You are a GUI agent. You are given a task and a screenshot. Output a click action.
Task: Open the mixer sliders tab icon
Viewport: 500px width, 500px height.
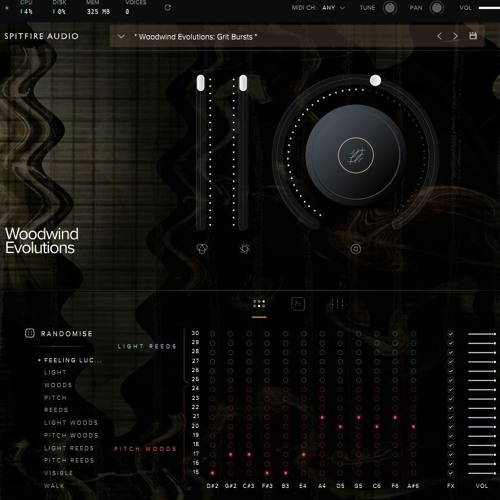(x=337, y=304)
